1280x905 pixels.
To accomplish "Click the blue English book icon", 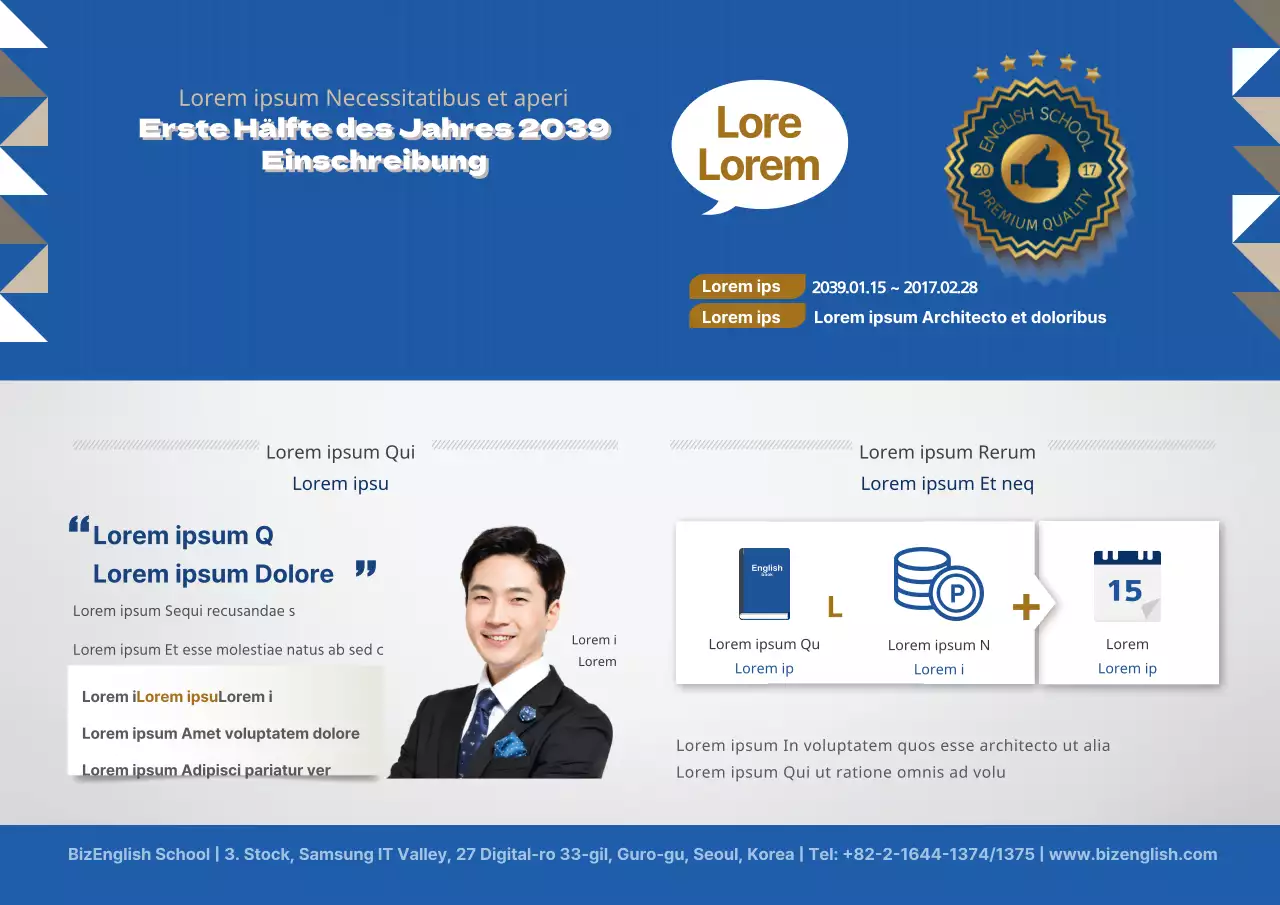I will [x=764, y=583].
